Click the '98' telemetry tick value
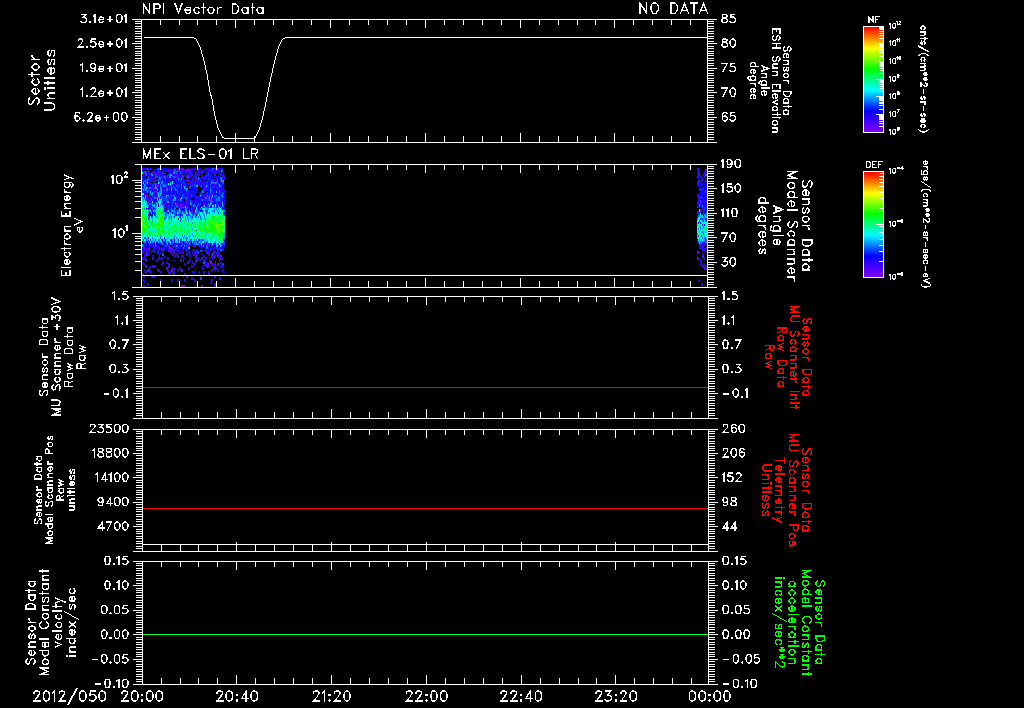 (x=729, y=502)
